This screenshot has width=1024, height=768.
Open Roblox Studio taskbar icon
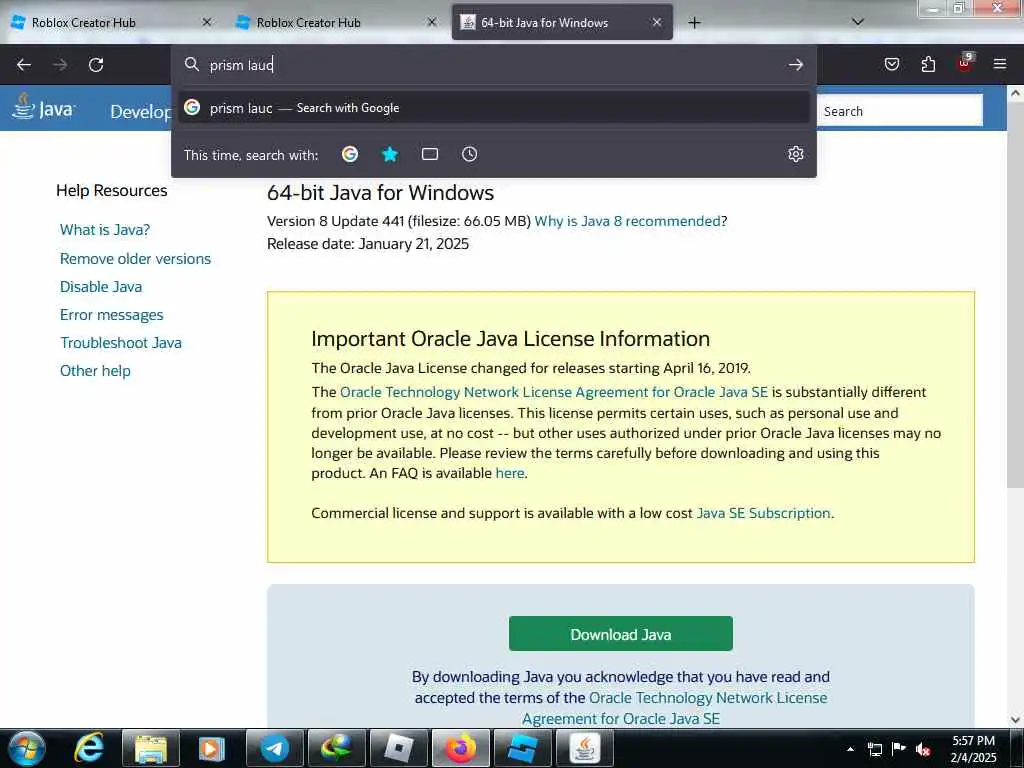click(522, 748)
